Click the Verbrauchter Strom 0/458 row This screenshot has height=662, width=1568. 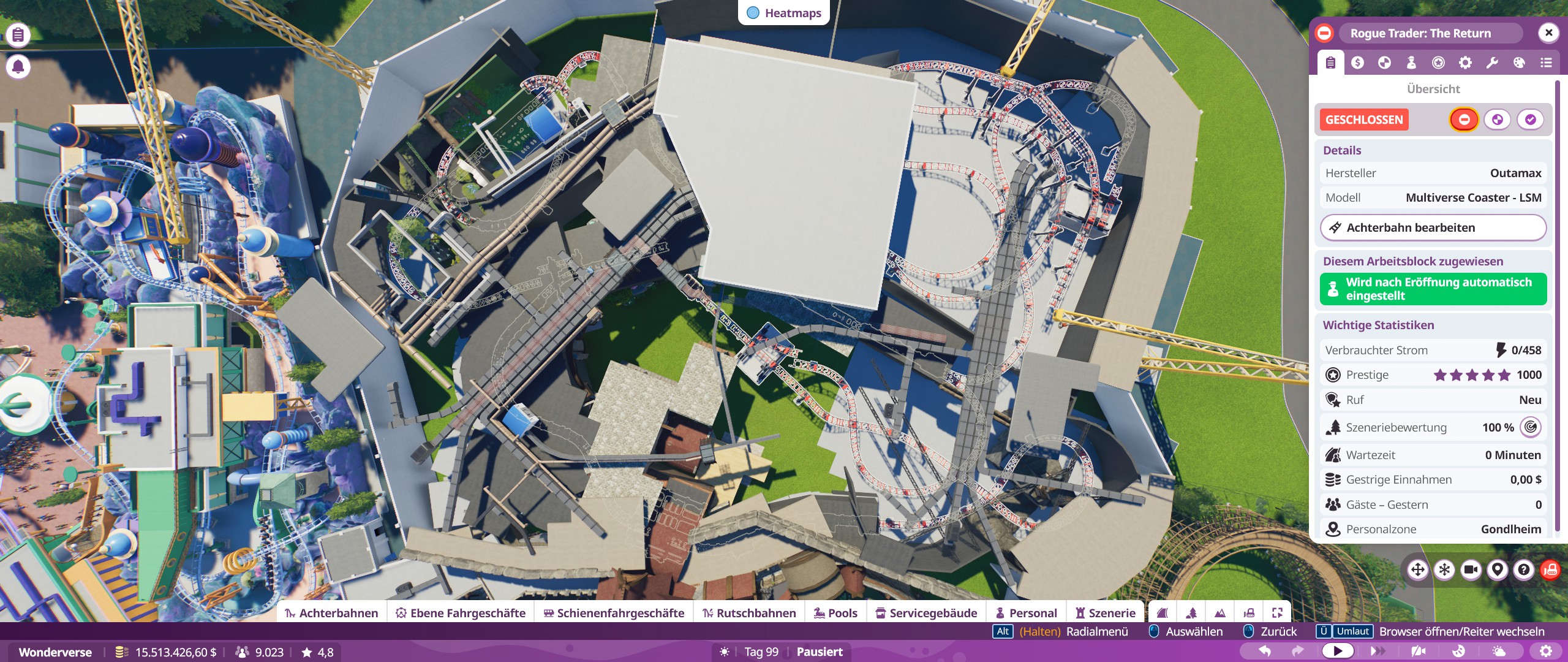point(1433,350)
